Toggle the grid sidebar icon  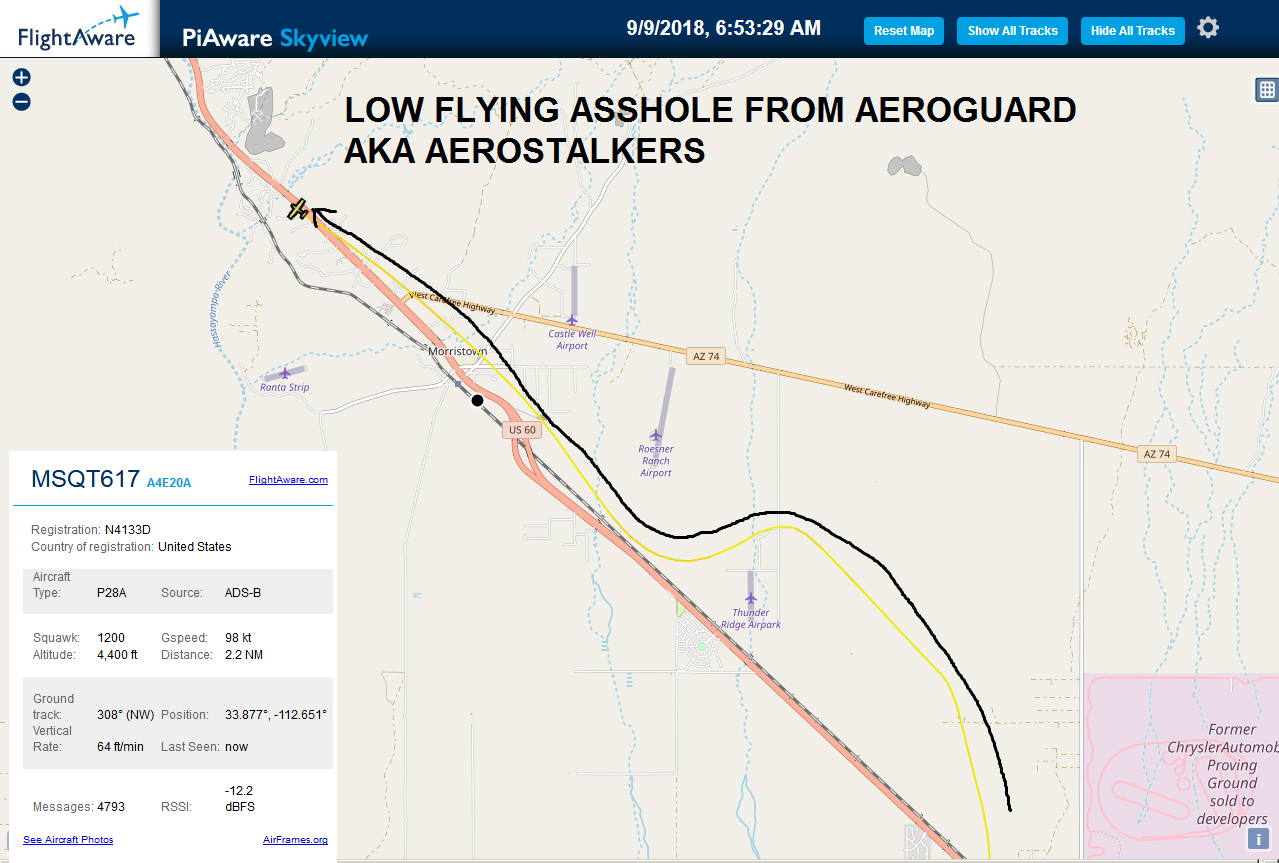(1266, 90)
